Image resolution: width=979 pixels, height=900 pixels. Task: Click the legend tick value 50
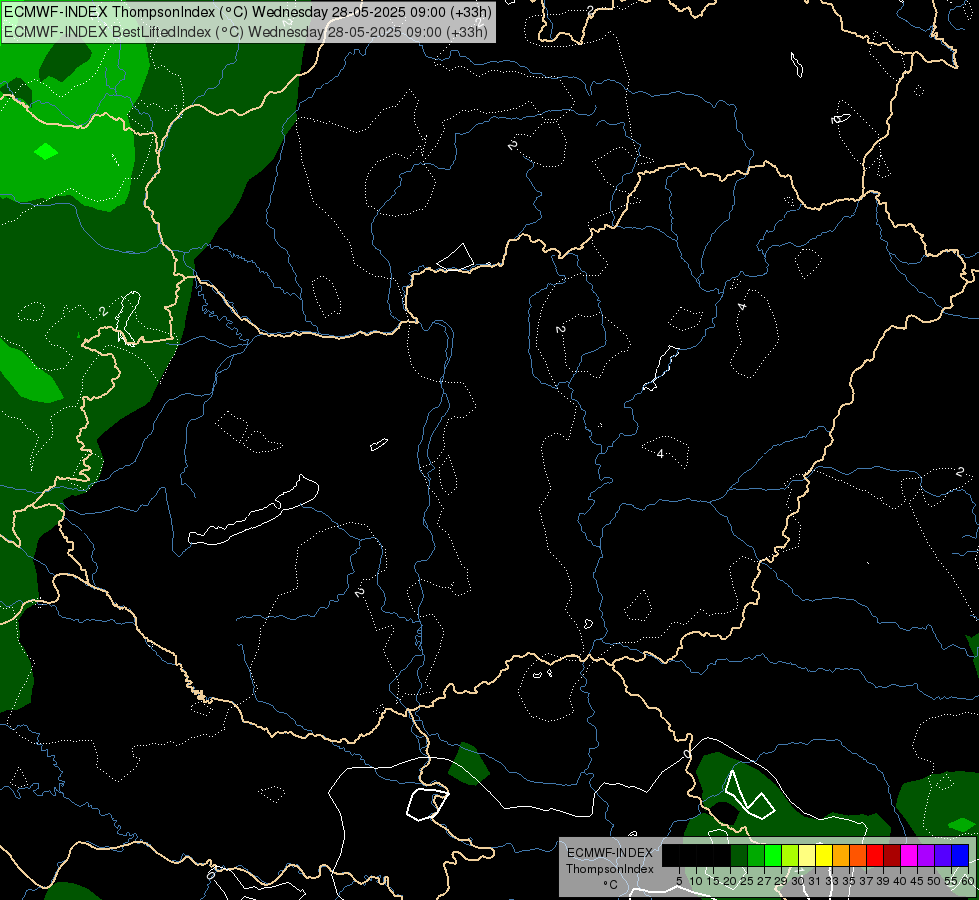point(933,881)
